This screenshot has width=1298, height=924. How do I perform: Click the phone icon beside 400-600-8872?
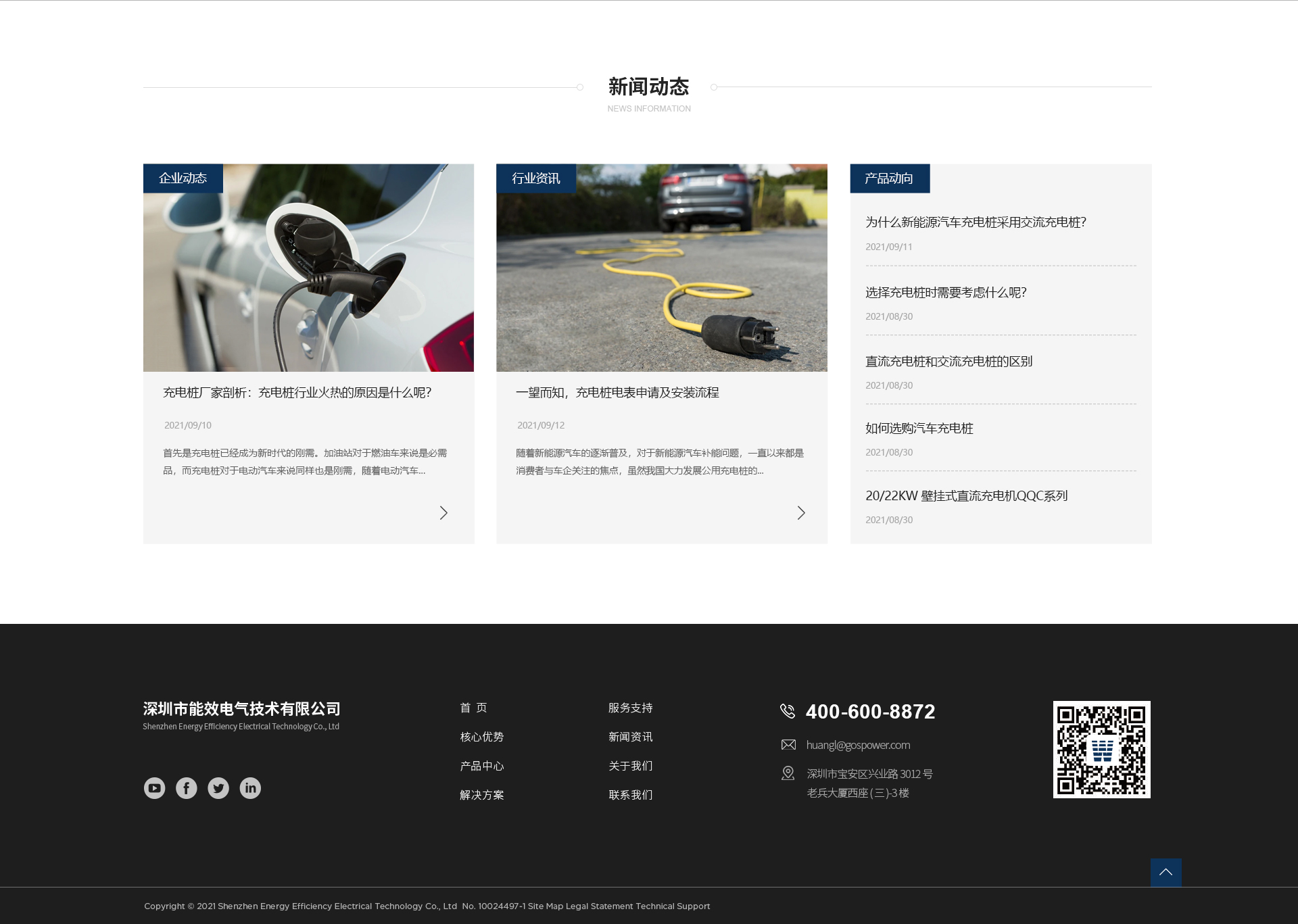tap(788, 711)
